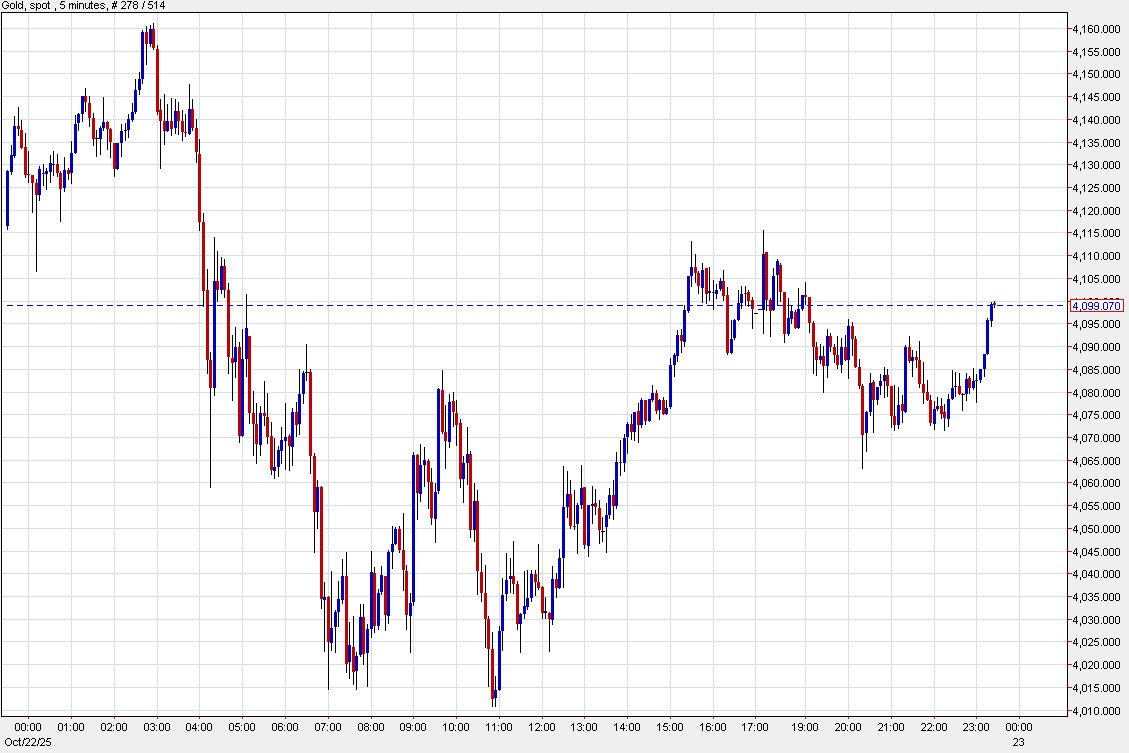Click the day's highest candle near 03:00

pyautogui.click(x=151, y=38)
